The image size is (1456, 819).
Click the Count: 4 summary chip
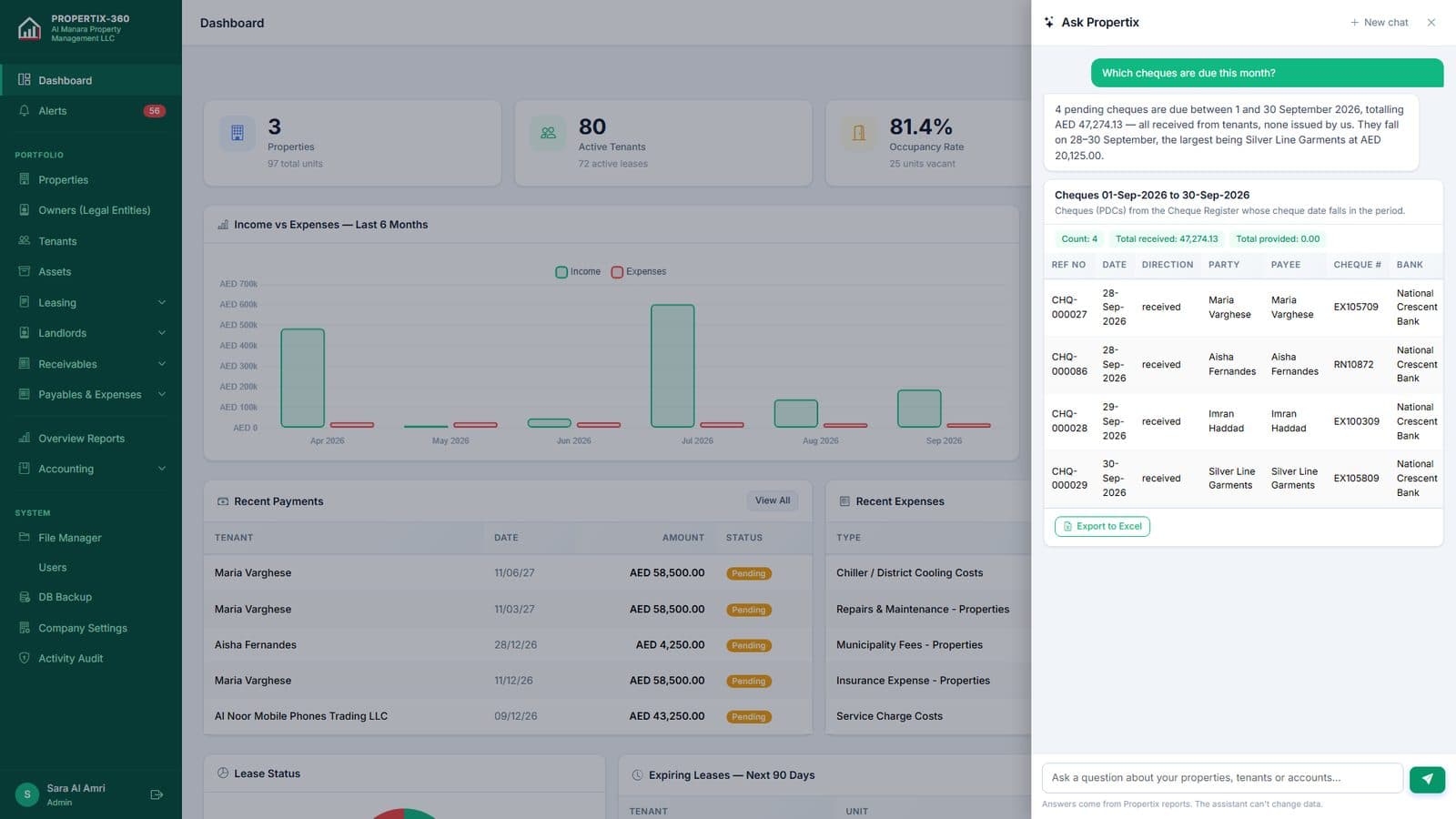tap(1079, 238)
